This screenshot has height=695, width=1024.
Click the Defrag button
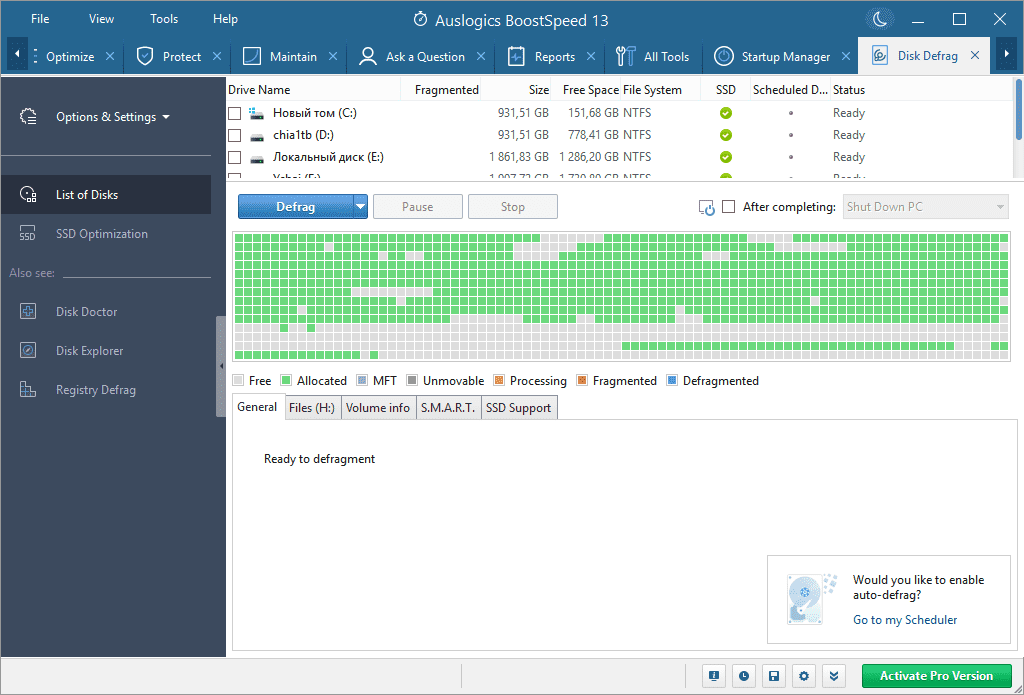[296, 206]
